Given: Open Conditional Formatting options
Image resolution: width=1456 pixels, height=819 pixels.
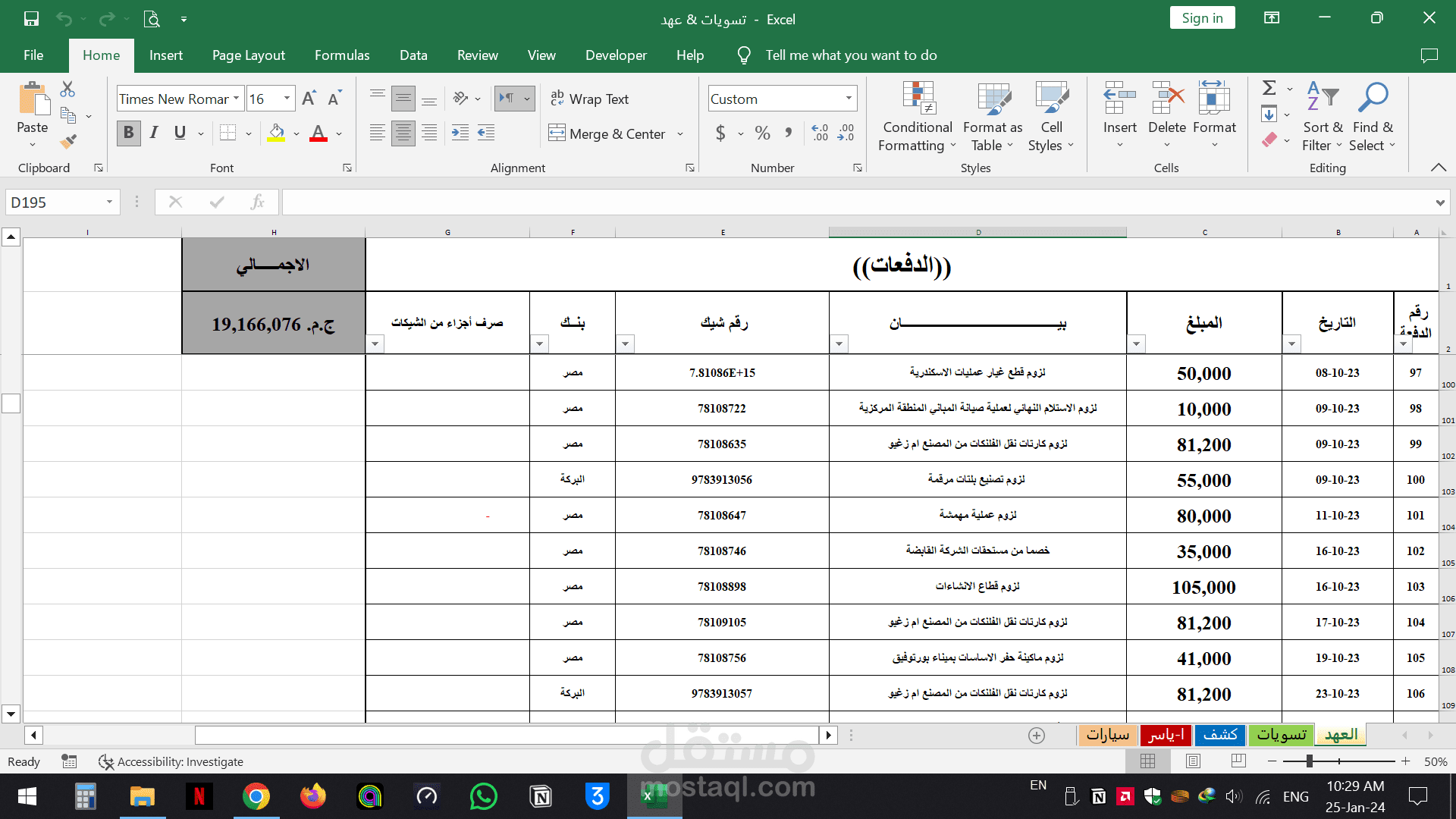Looking at the screenshot, I should tap(917, 115).
